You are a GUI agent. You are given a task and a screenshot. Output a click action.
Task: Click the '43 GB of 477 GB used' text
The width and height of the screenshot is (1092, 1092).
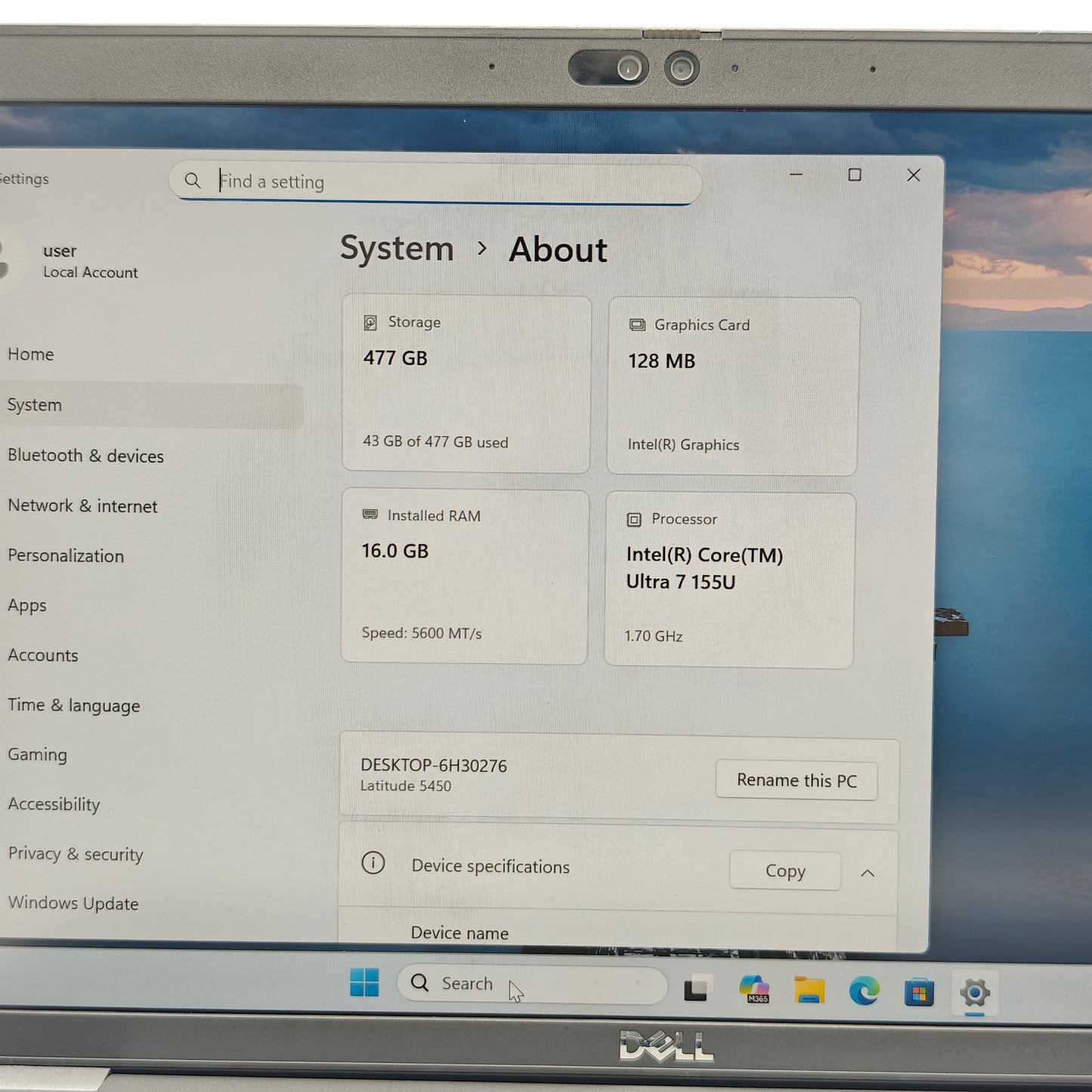(x=435, y=441)
